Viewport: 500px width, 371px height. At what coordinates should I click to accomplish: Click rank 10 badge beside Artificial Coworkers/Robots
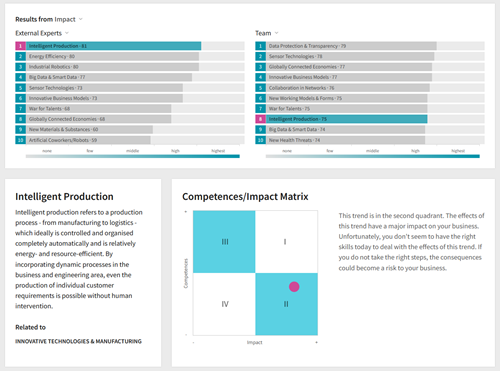coord(20,140)
